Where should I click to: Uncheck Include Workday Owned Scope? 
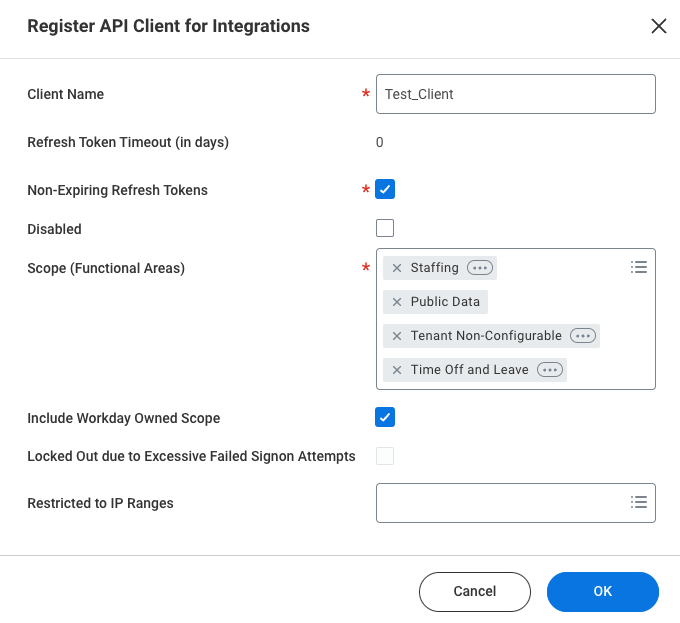coord(385,417)
